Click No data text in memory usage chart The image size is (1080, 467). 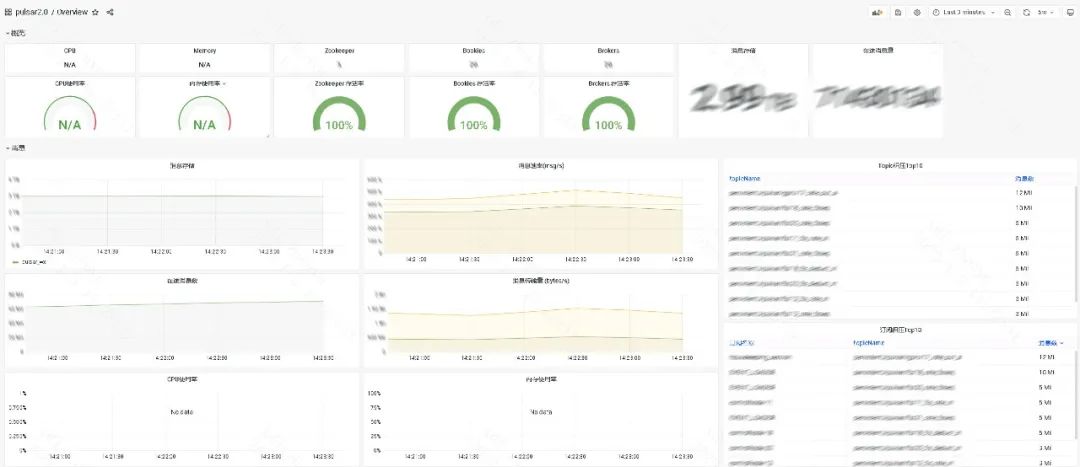541,412
